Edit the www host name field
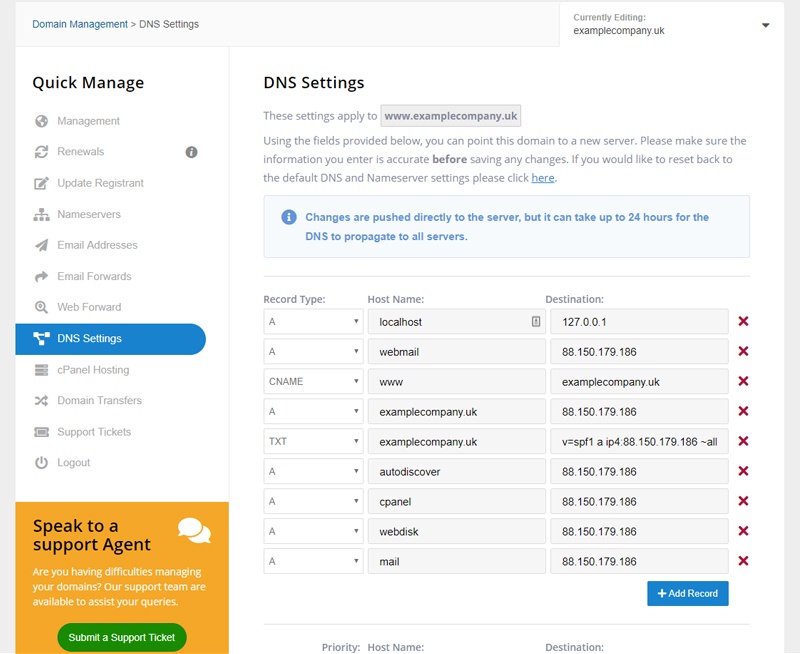 [x=457, y=382]
